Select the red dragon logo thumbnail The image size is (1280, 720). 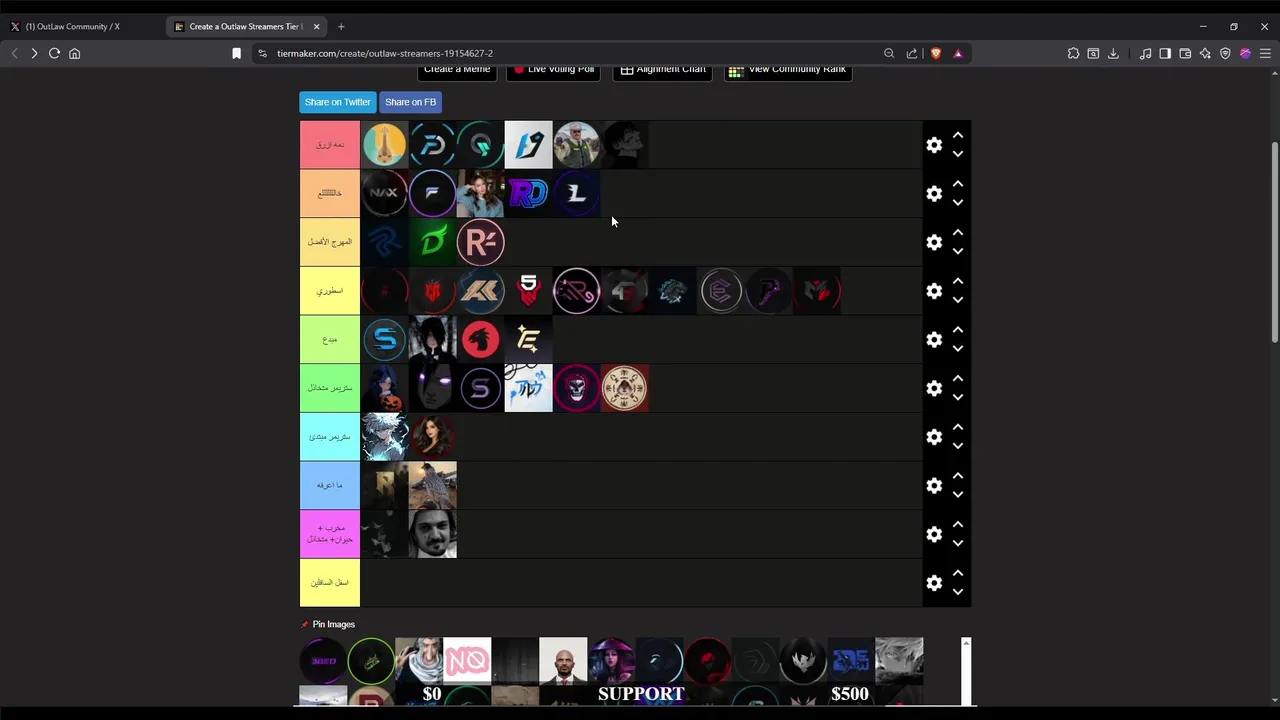480,340
